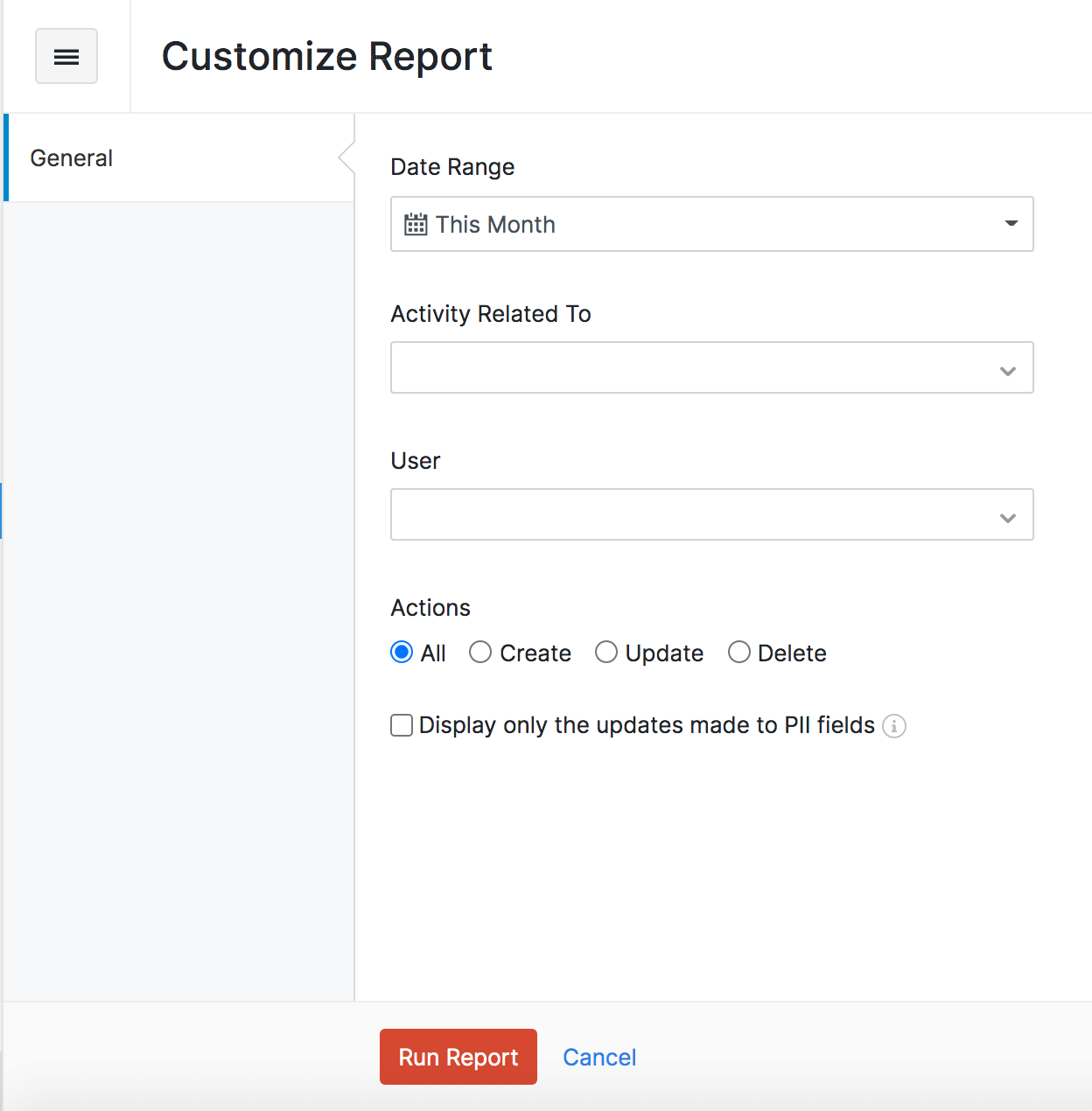
Task: Switch to the General tab
Action: click(x=72, y=158)
